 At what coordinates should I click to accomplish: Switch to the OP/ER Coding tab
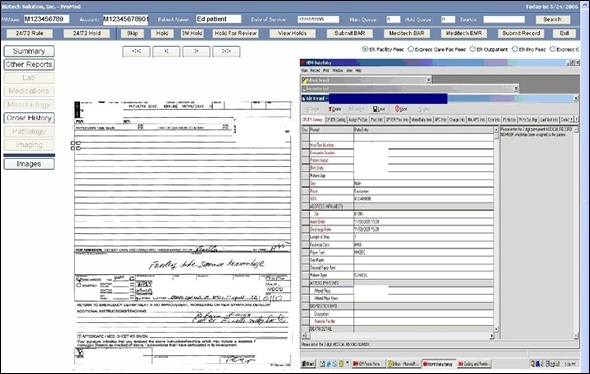point(335,120)
